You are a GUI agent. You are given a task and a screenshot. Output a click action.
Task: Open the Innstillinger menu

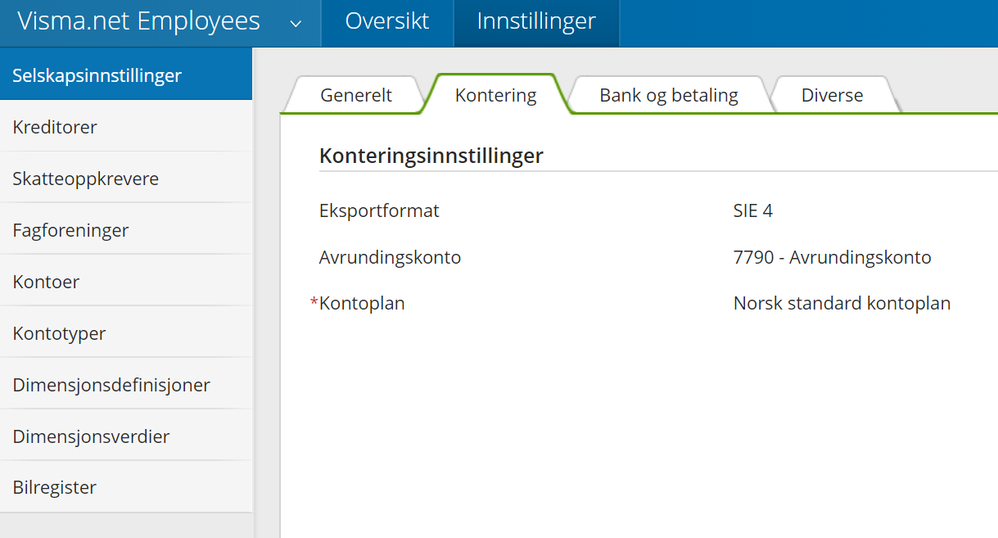pyautogui.click(x=536, y=22)
